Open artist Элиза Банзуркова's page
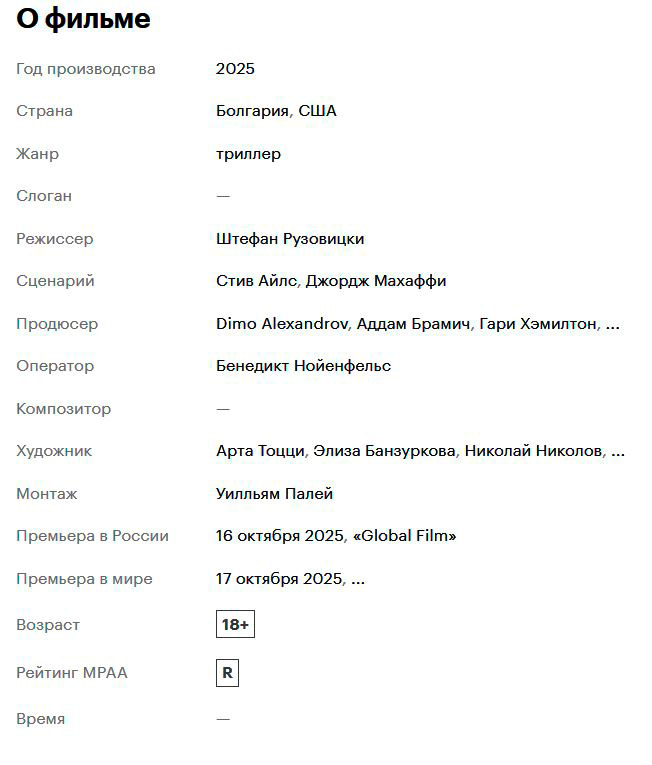This screenshot has width=652, height=765. [x=385, y=451]
